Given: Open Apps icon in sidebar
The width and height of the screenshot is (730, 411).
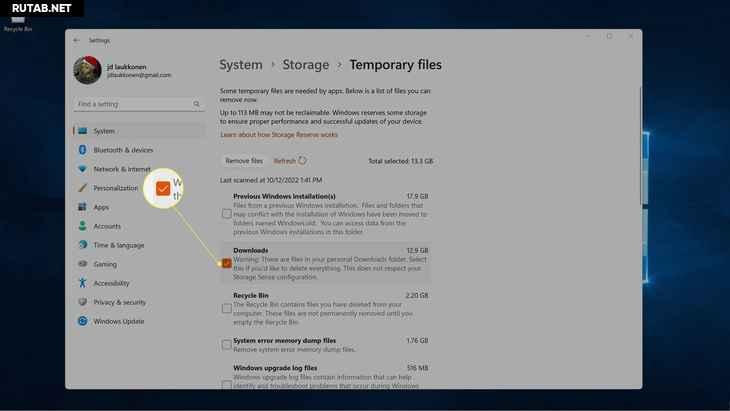Looking at the screenshot, I should [83, 207].
